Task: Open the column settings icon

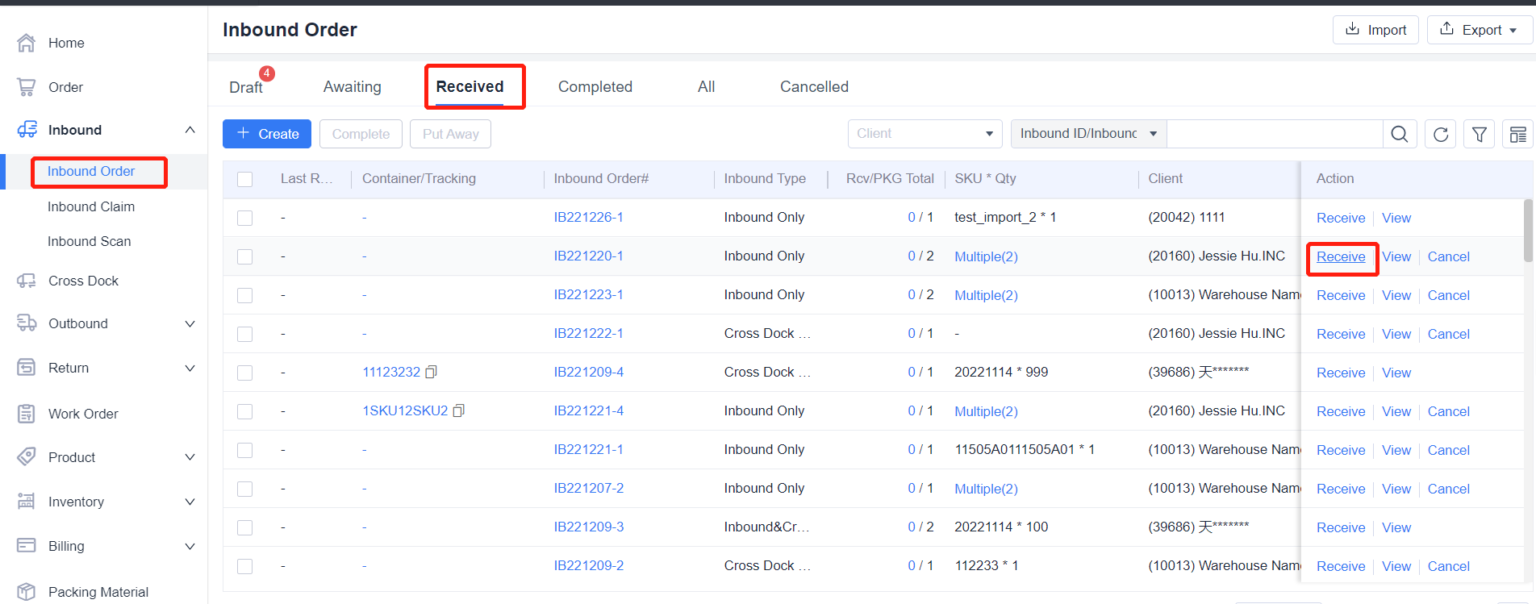Action: pos(1518,133)
